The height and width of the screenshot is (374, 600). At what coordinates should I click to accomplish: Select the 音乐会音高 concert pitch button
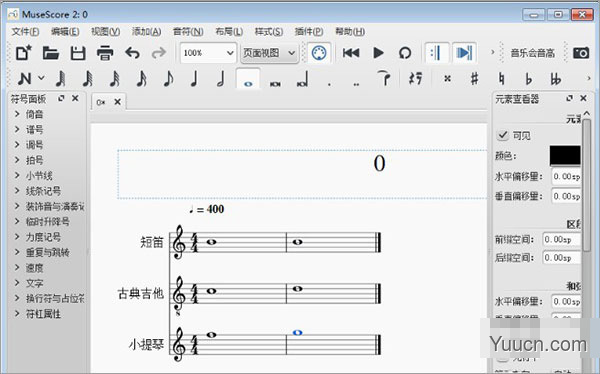tap(533, 53)
